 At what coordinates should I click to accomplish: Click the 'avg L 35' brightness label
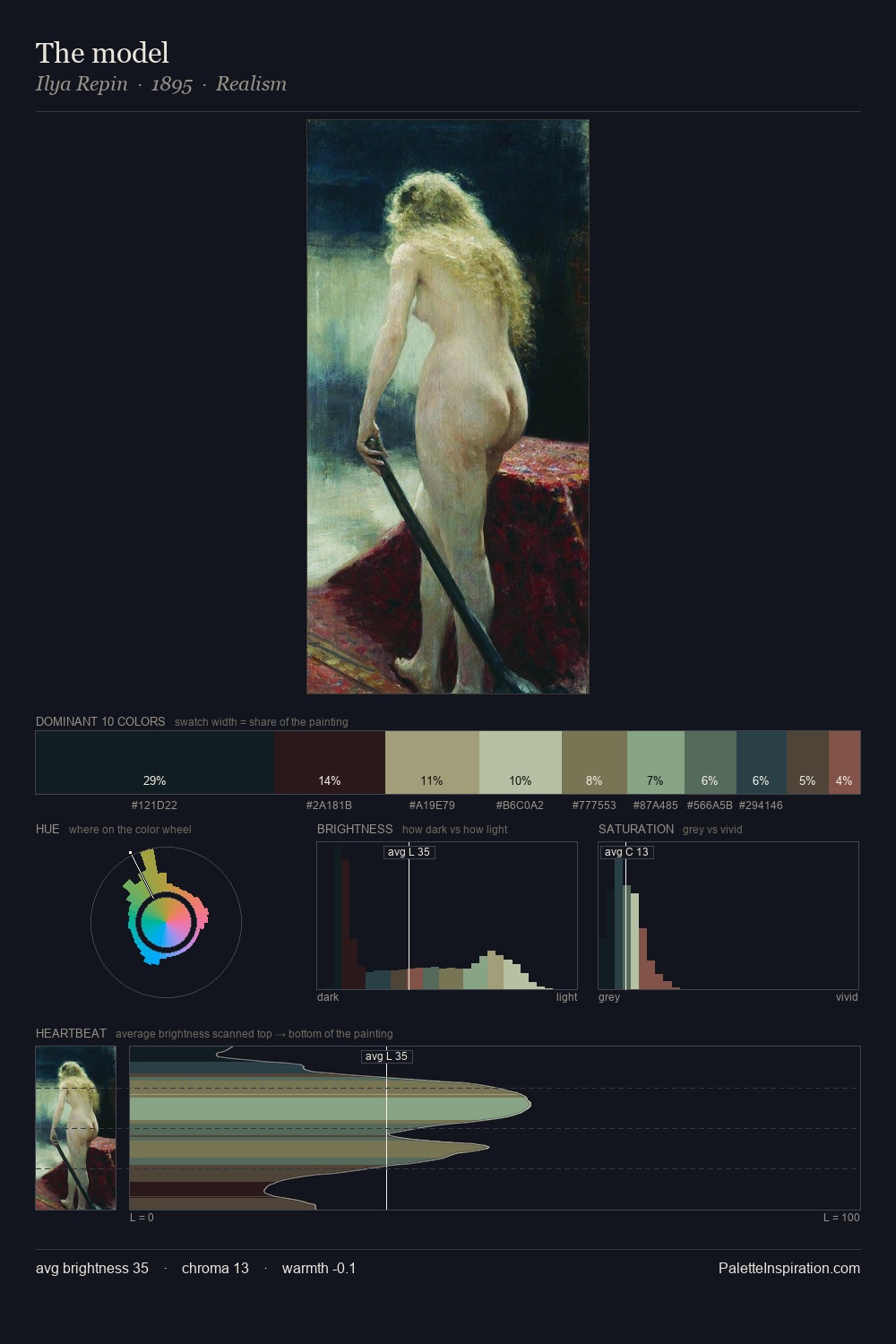click(409, 852)
